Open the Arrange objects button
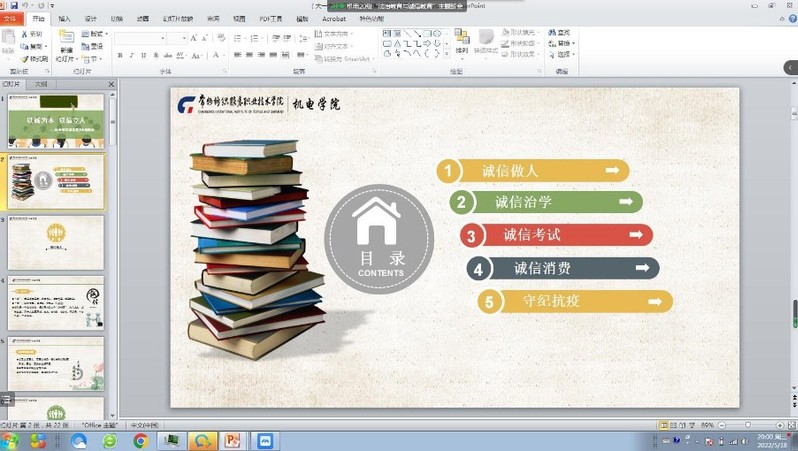The width and height of the screenshot is (798, 451). point(462,42)
